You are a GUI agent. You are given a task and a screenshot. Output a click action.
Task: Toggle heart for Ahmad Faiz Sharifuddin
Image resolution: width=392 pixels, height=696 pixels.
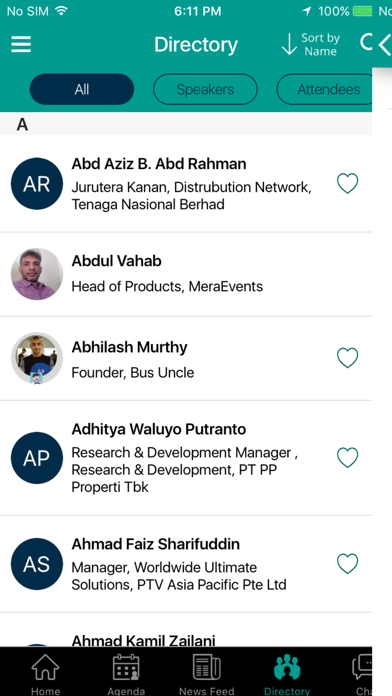coord(347,563)
